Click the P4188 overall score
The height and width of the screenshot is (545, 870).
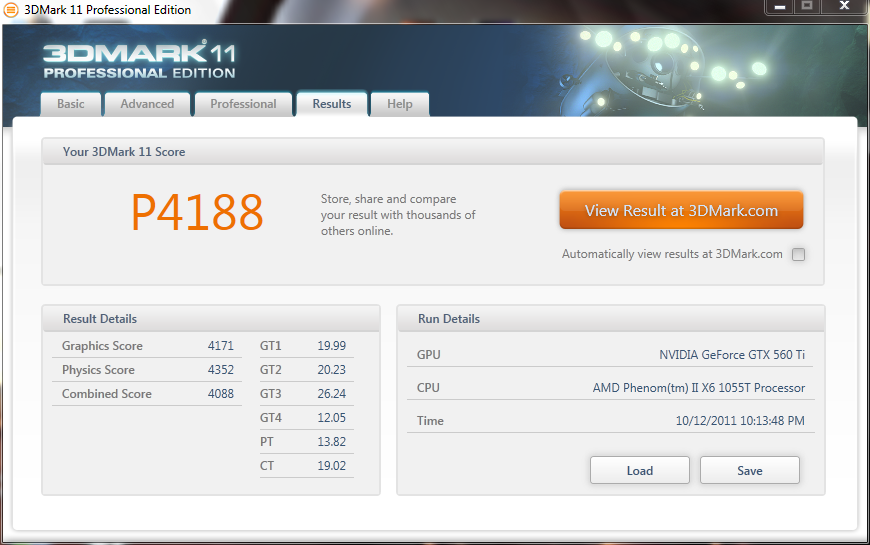point(197,213)
